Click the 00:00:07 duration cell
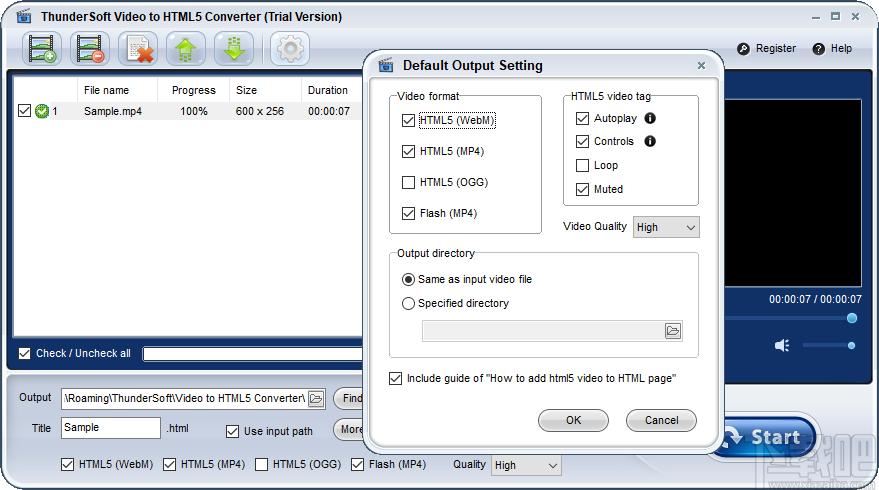The width and height of the screenshot is (879, 490). tap(329, 111)
